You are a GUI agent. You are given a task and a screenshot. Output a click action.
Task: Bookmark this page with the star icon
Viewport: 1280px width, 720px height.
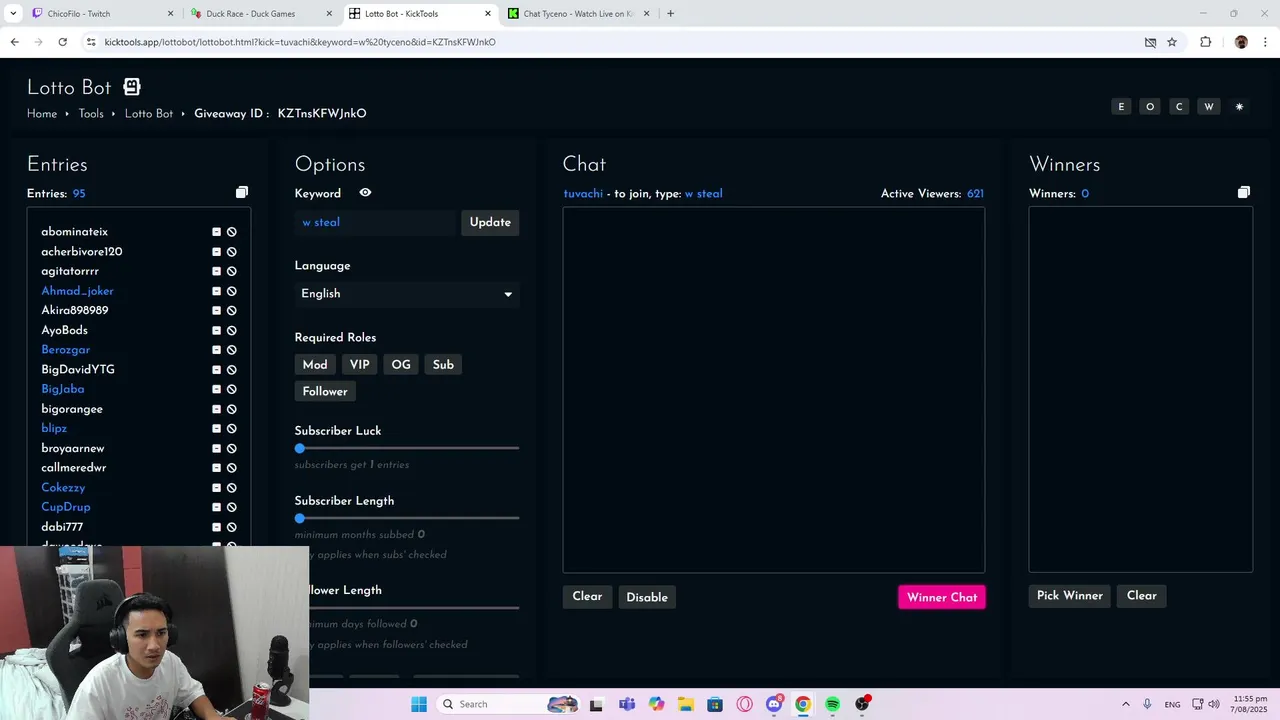pyautogui.click(x=1172, y=42)
